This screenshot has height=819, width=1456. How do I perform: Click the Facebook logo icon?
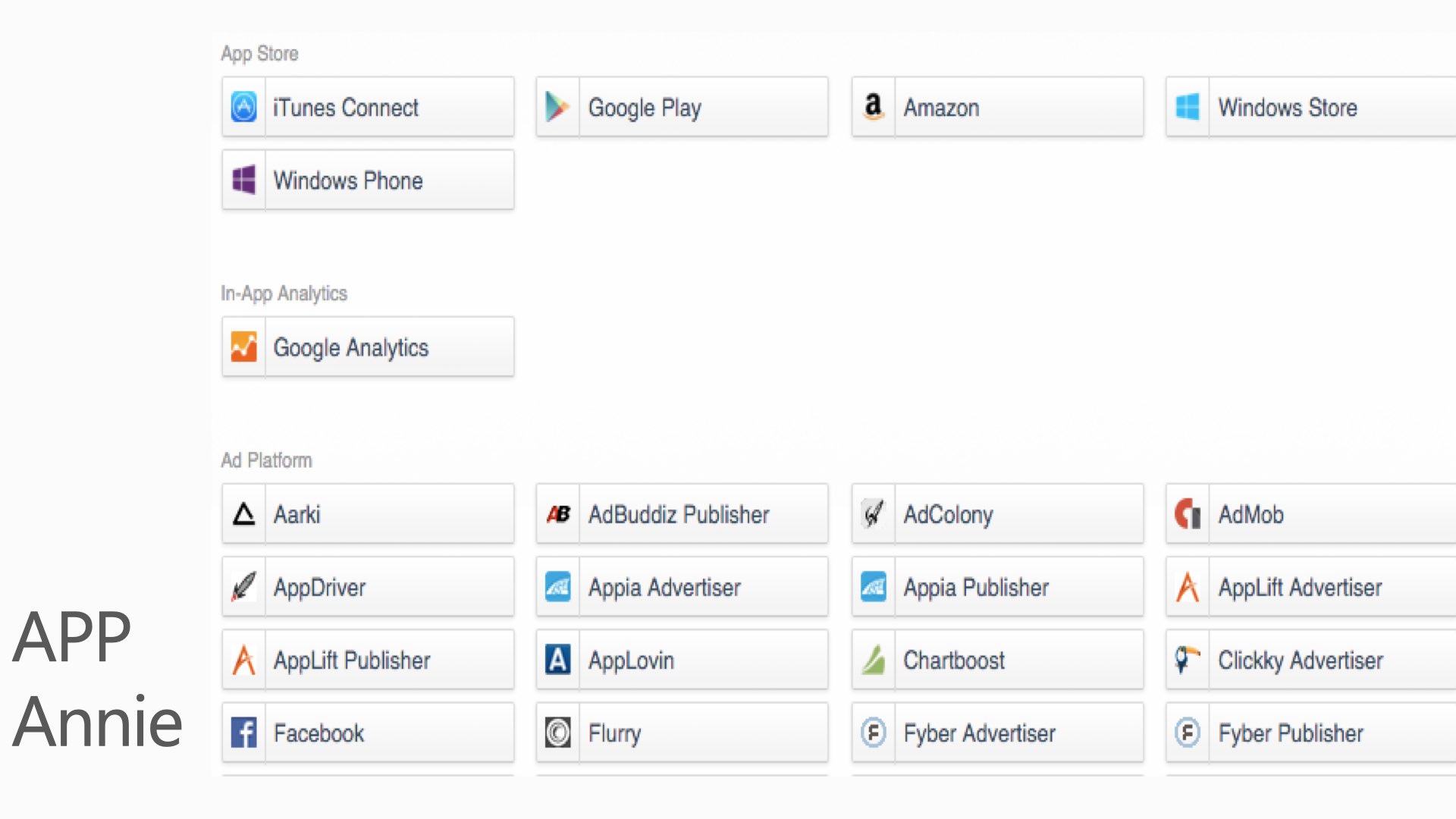pyautogui.click(x=243, y=733)
